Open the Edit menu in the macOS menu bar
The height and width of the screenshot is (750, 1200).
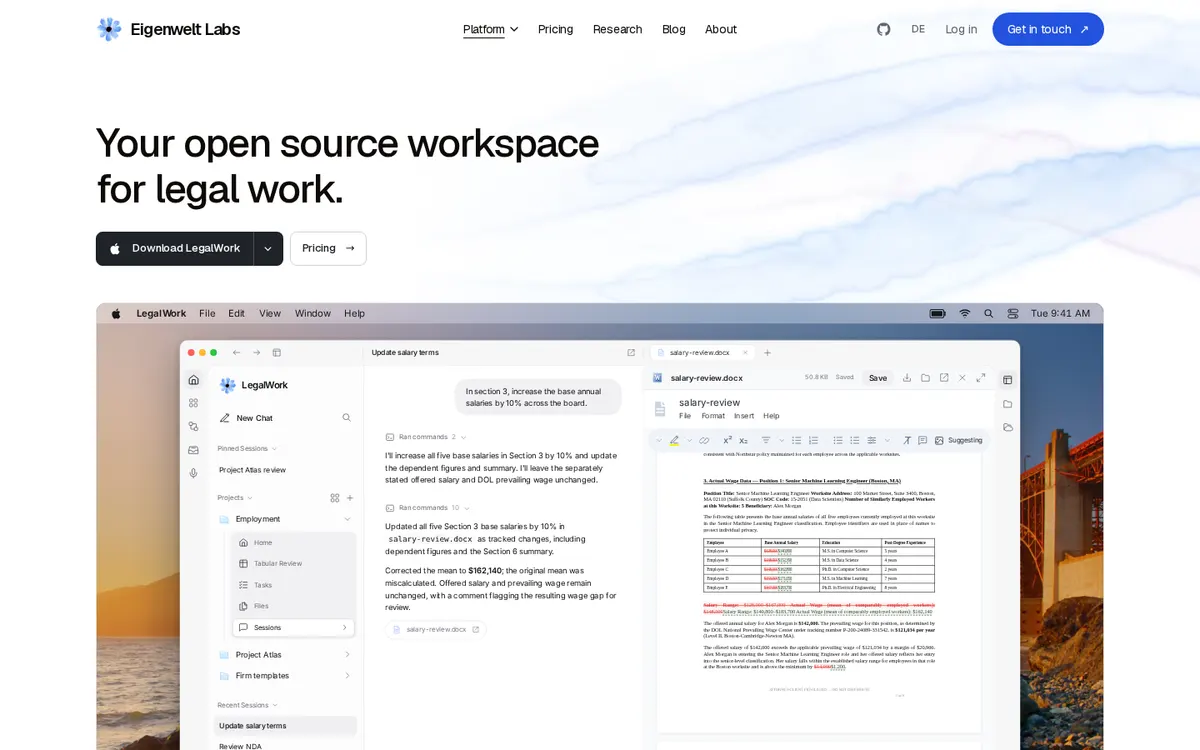coord(236,313)
